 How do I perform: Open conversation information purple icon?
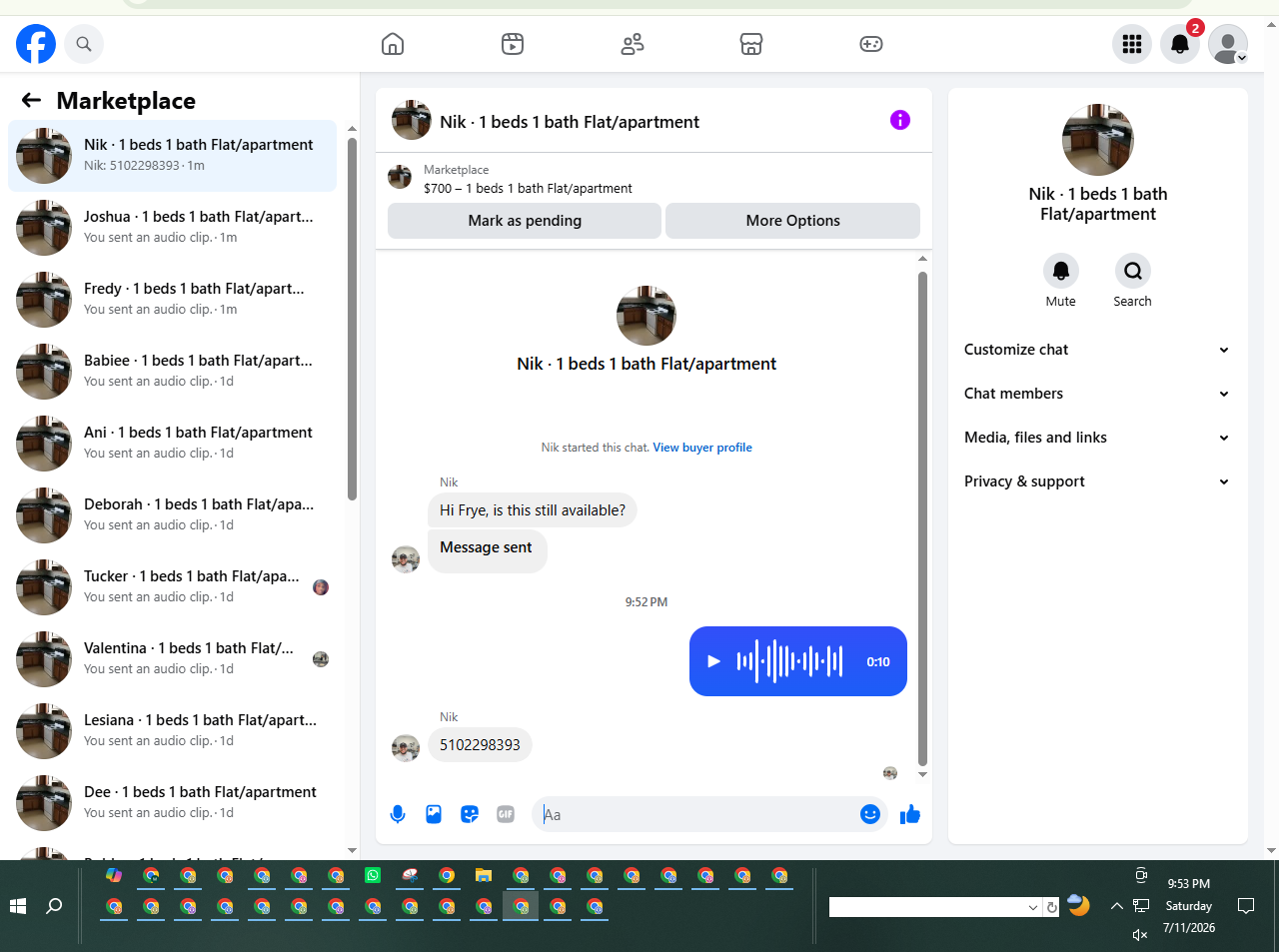click(900, 120)
